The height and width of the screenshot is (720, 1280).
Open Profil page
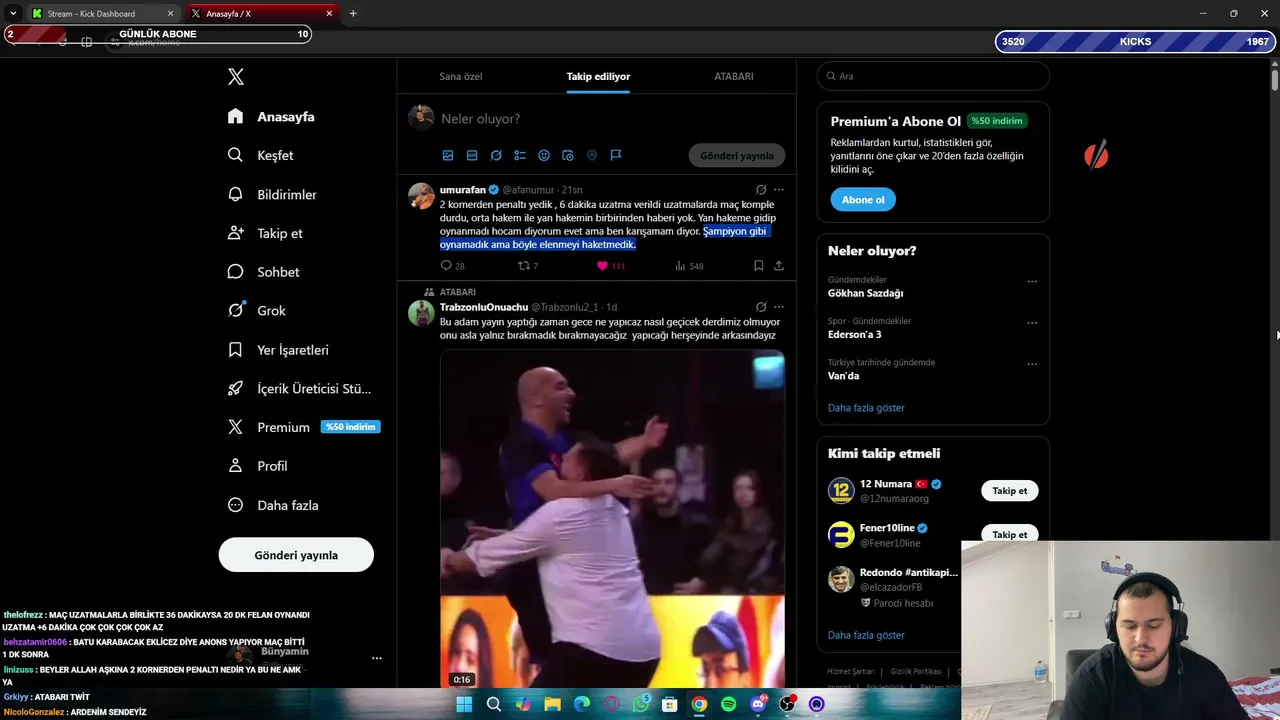257,466
